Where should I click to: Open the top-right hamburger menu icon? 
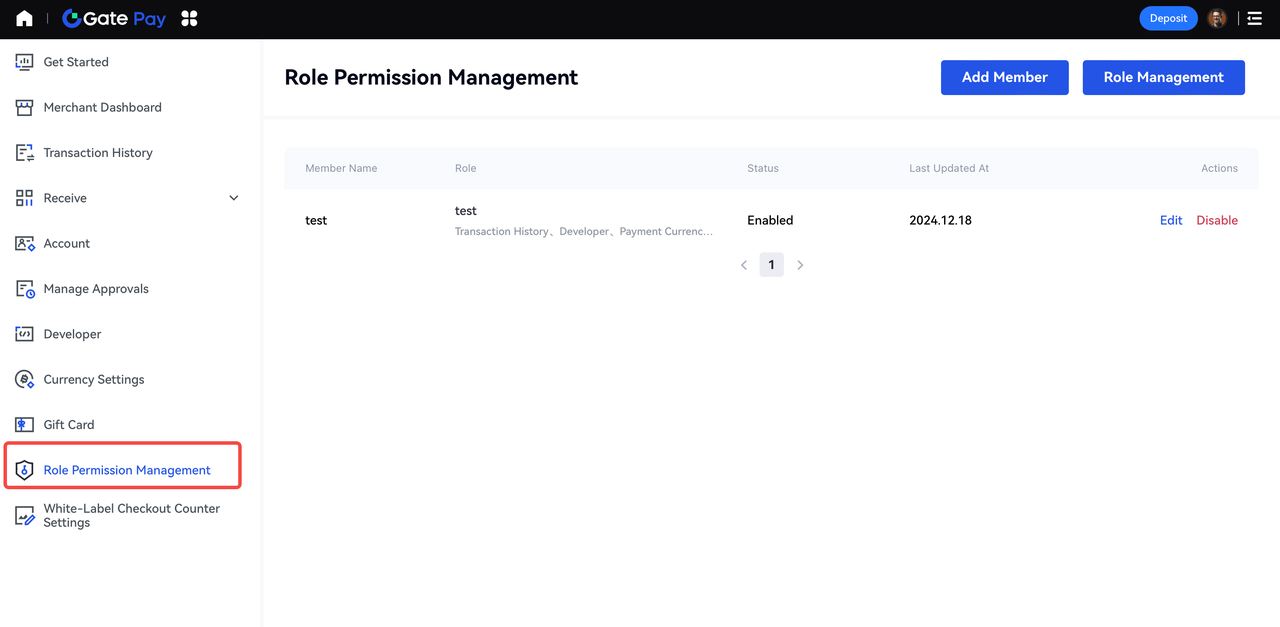1254,18
